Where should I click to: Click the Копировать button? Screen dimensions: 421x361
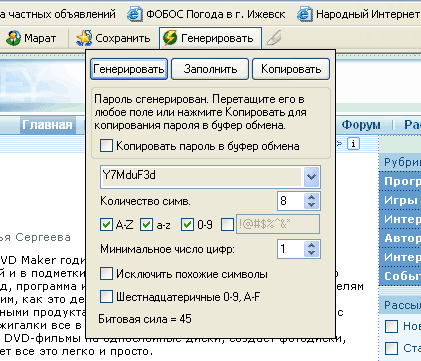291,69
